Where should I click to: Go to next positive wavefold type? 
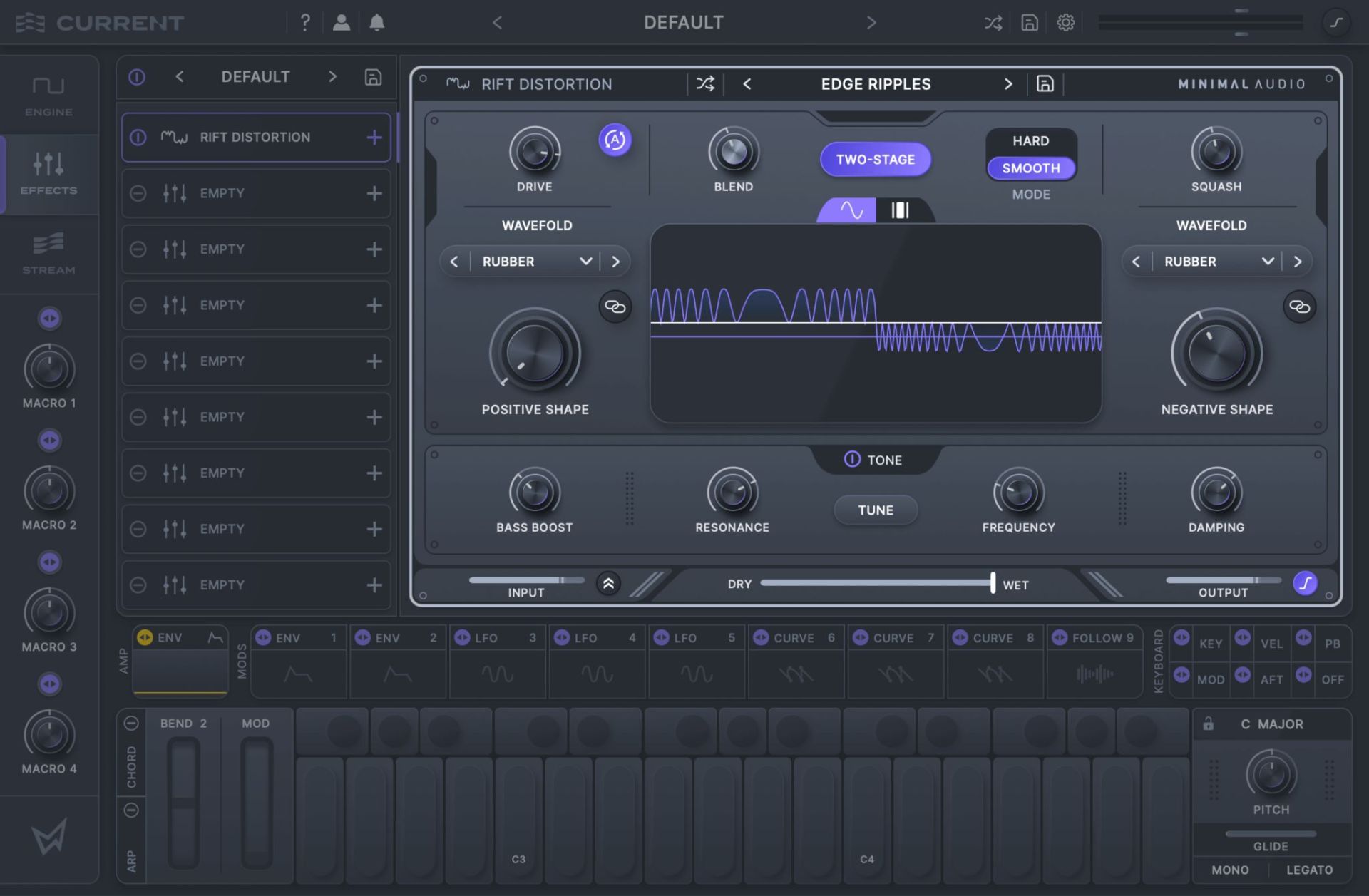615,262
